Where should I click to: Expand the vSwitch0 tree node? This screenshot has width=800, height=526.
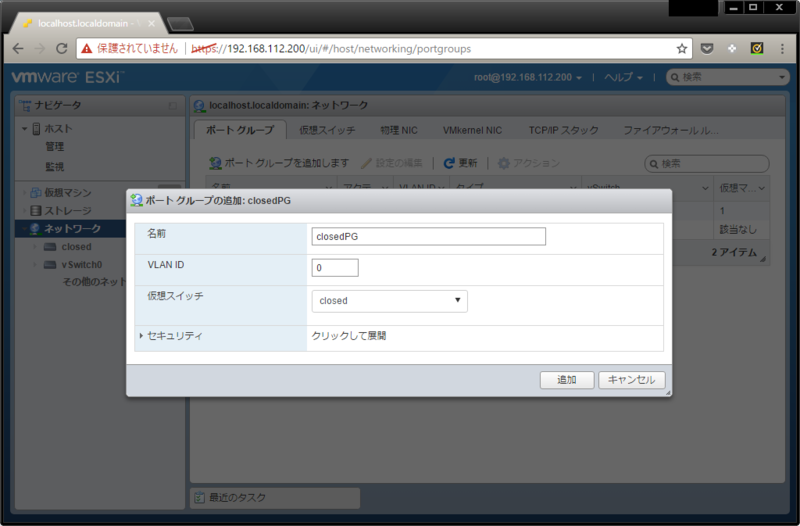click(x=35, y=265)
